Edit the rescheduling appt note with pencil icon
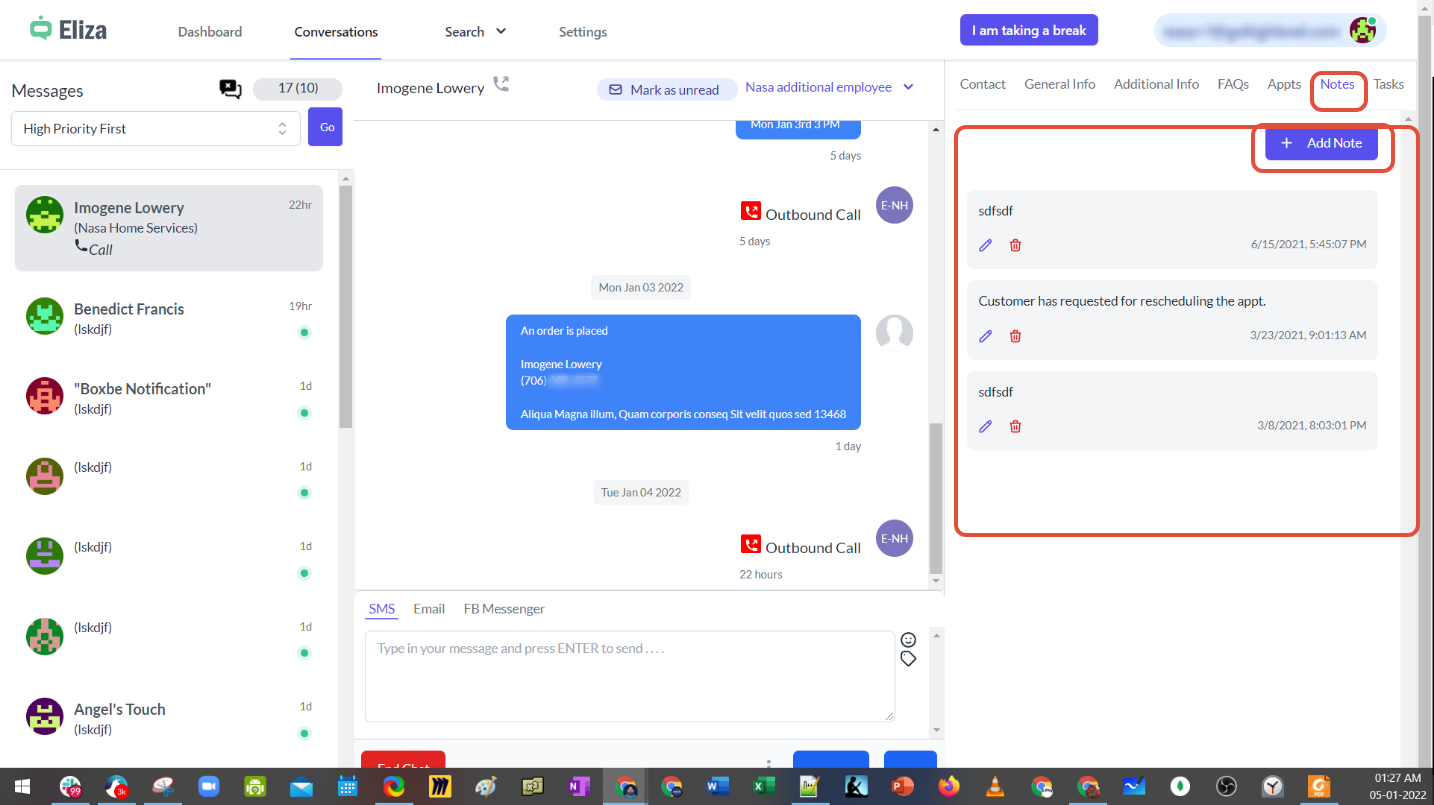This screenshot has width=1434, height=805. coord(986,336)
